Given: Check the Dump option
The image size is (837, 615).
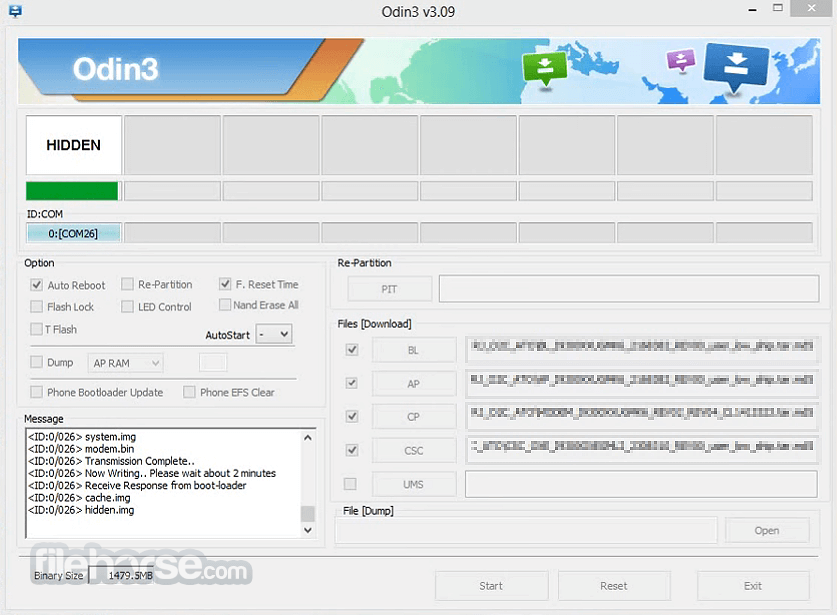Looking at the screenshot, I should (x=36, y=362).
